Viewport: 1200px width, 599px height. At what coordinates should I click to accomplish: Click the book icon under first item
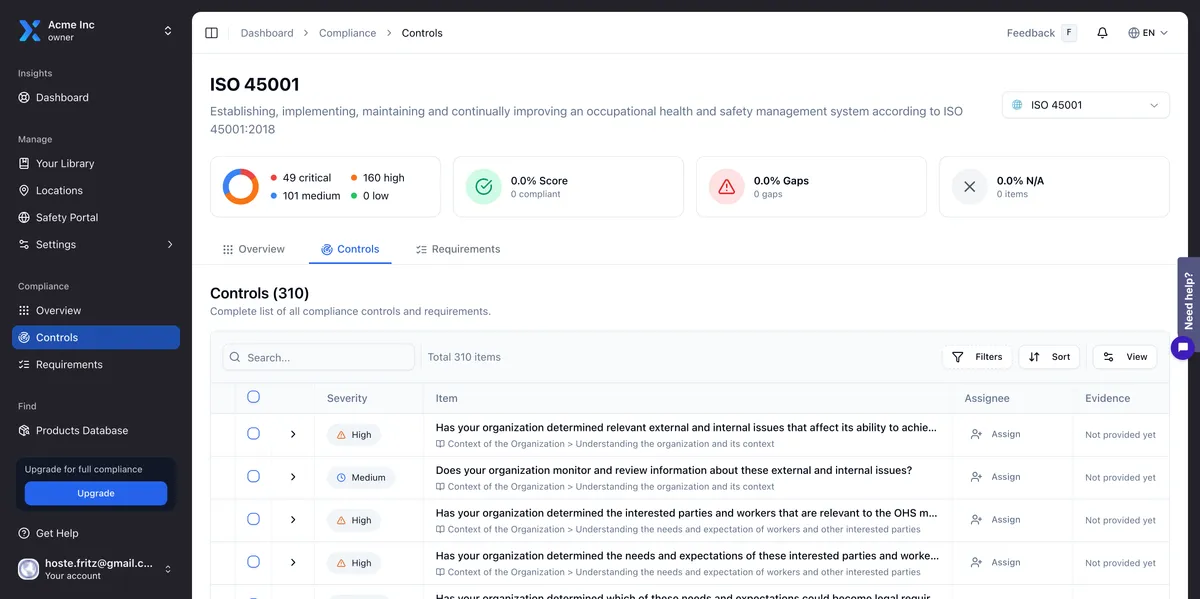[x=440, y=444]
